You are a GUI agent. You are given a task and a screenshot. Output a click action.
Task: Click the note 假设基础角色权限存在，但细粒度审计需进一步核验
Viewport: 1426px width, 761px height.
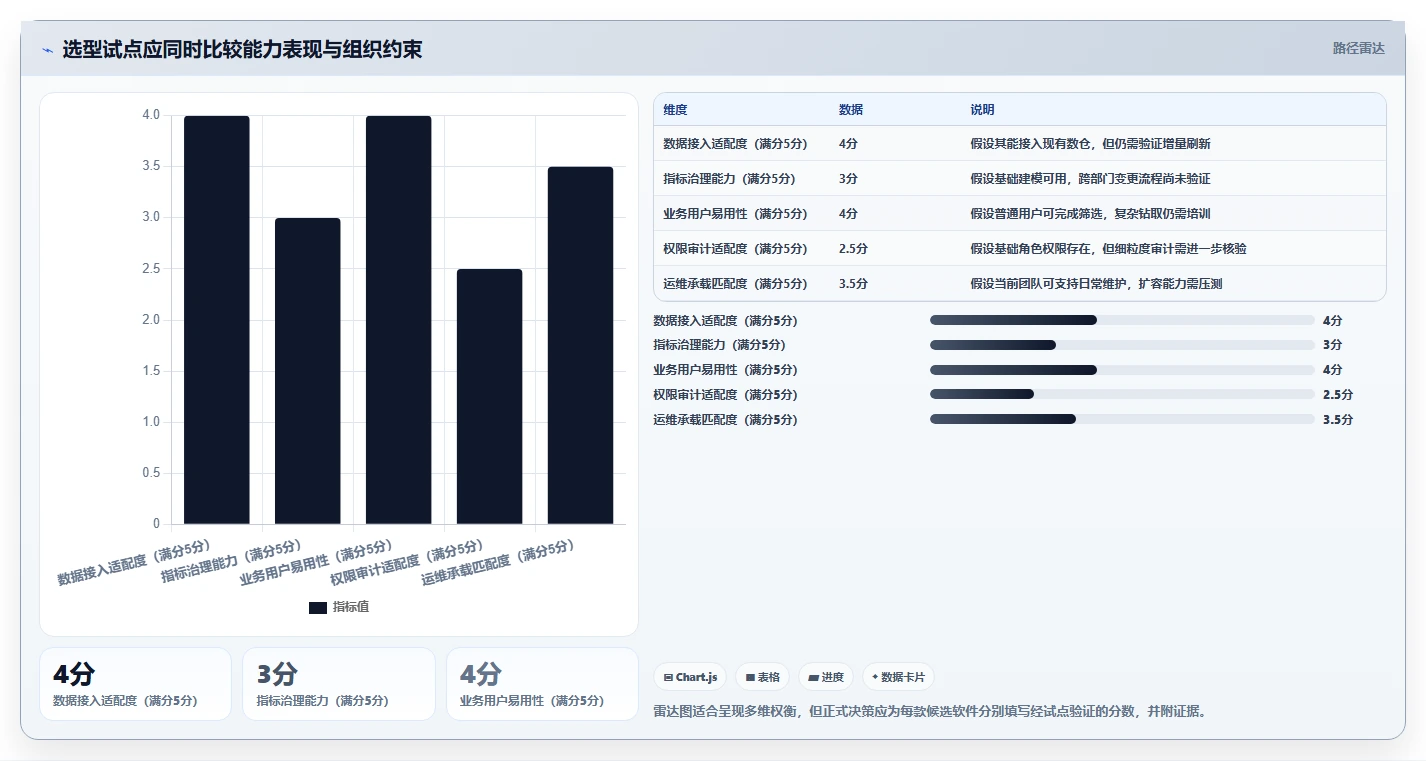click(x=1108, y=249)
